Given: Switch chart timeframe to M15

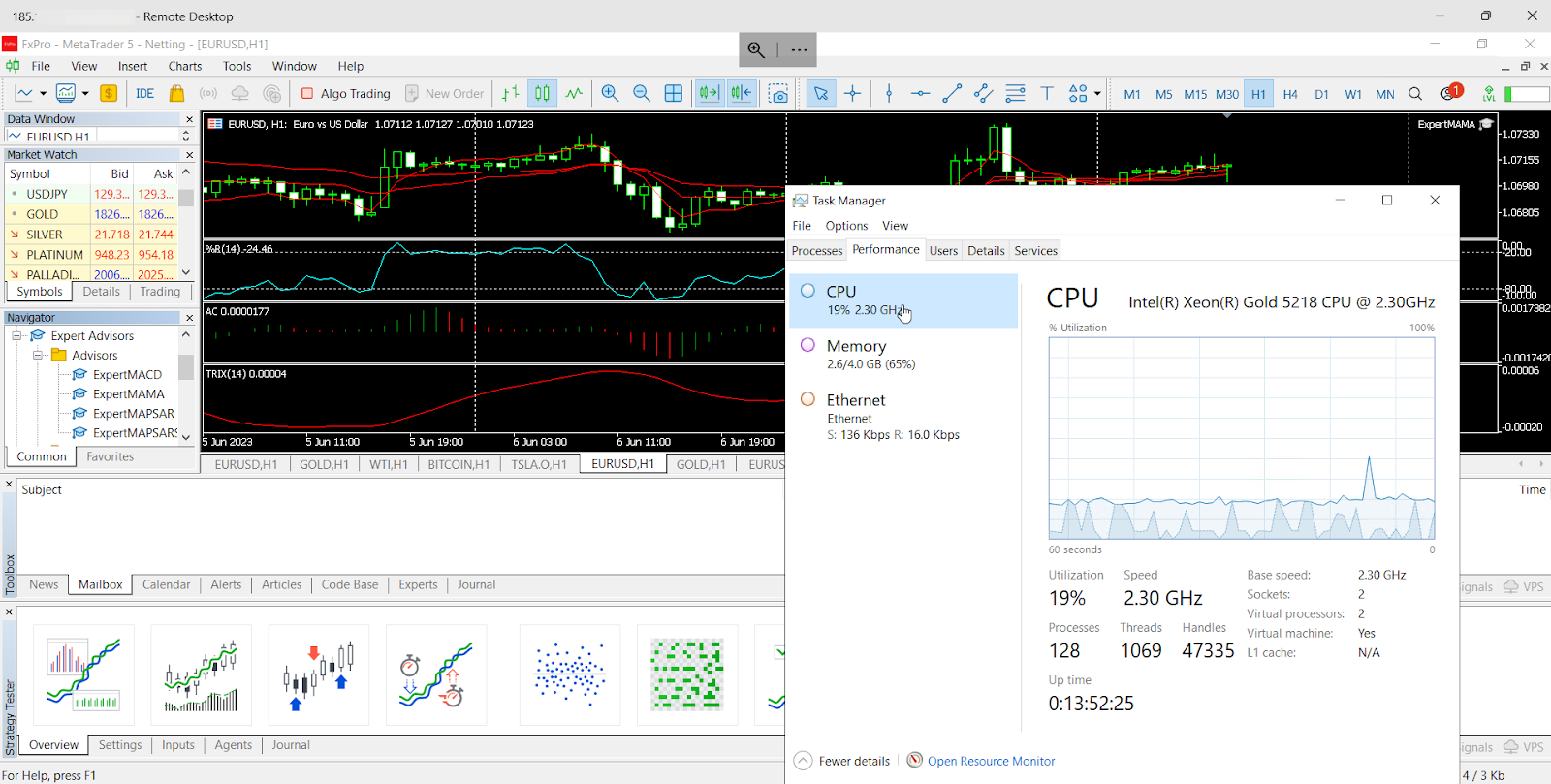Looking at the screenshot, I should [1195, 94].
